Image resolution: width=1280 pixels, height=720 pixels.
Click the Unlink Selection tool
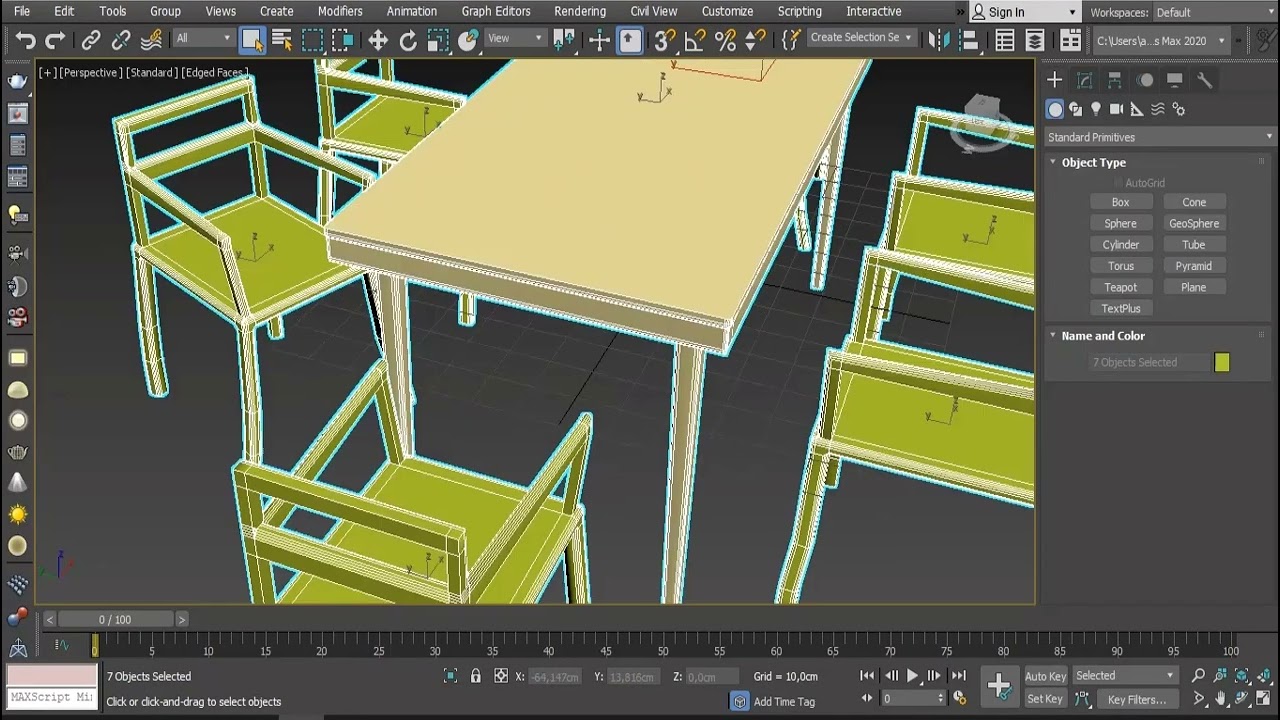[x=121, y=40]
